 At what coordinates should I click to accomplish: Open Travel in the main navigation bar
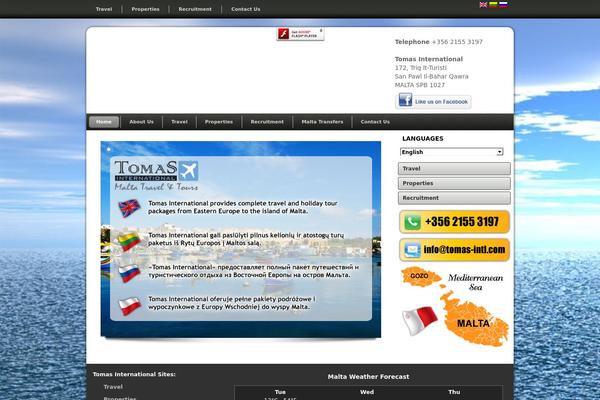click(179, 122)
